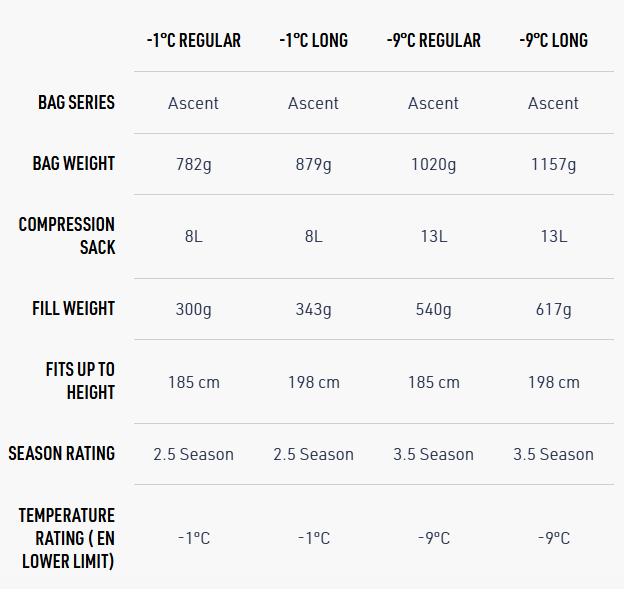The image size is (624, 589).
Task: Click the BAG SERIES row label
Action: (76, 102)
